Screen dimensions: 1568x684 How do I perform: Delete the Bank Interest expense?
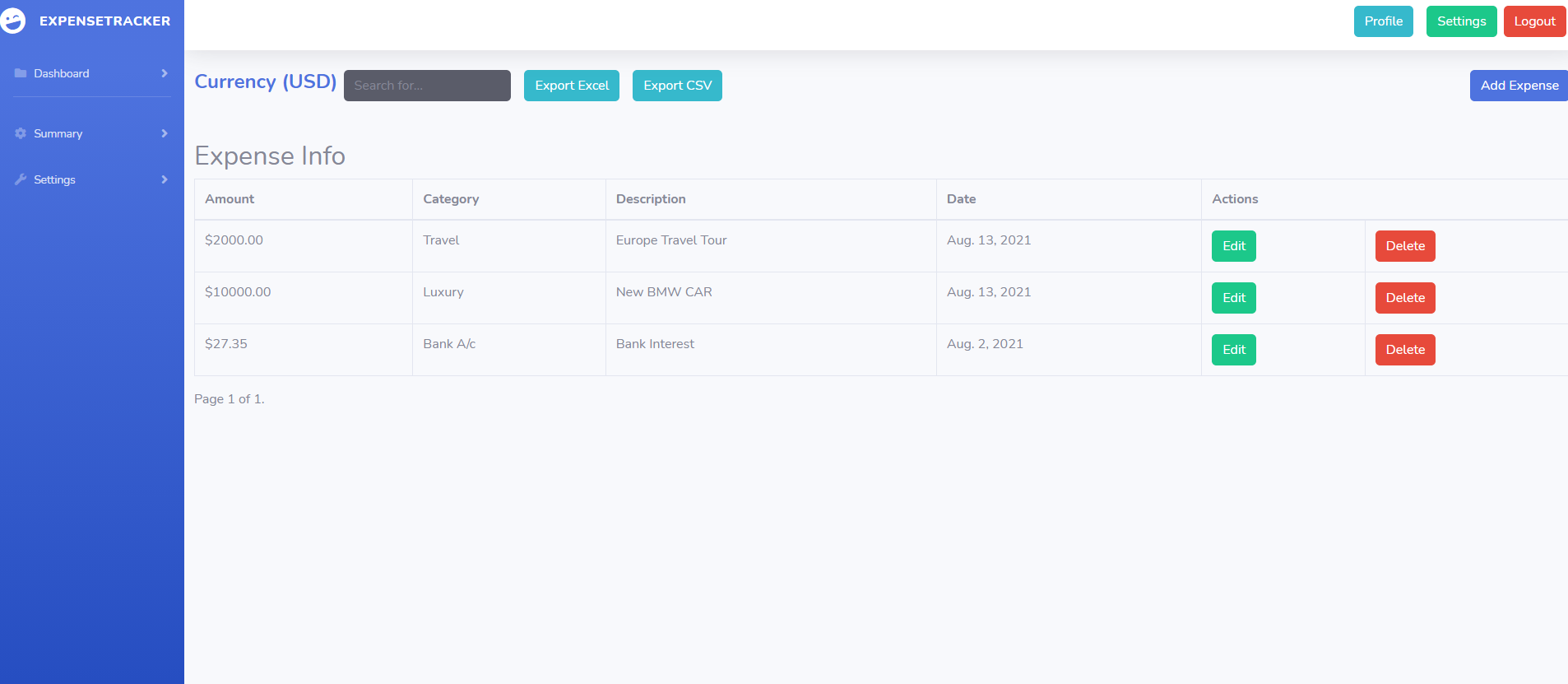(1405, 350)
